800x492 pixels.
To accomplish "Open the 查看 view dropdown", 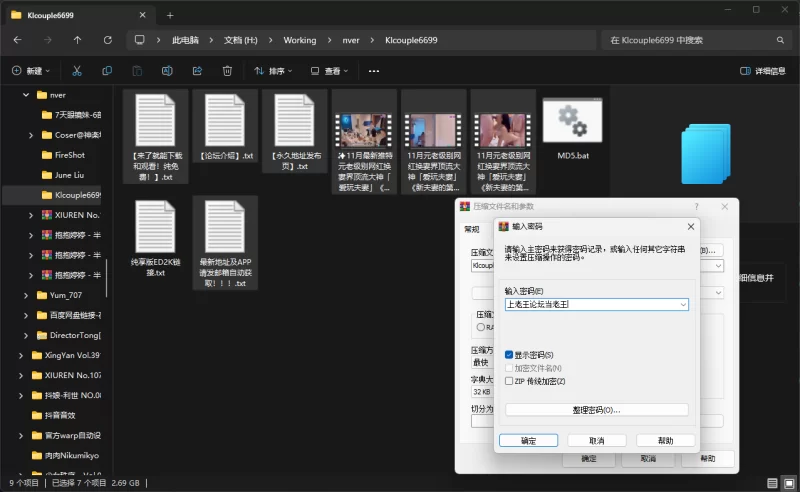I will (331, 71).
